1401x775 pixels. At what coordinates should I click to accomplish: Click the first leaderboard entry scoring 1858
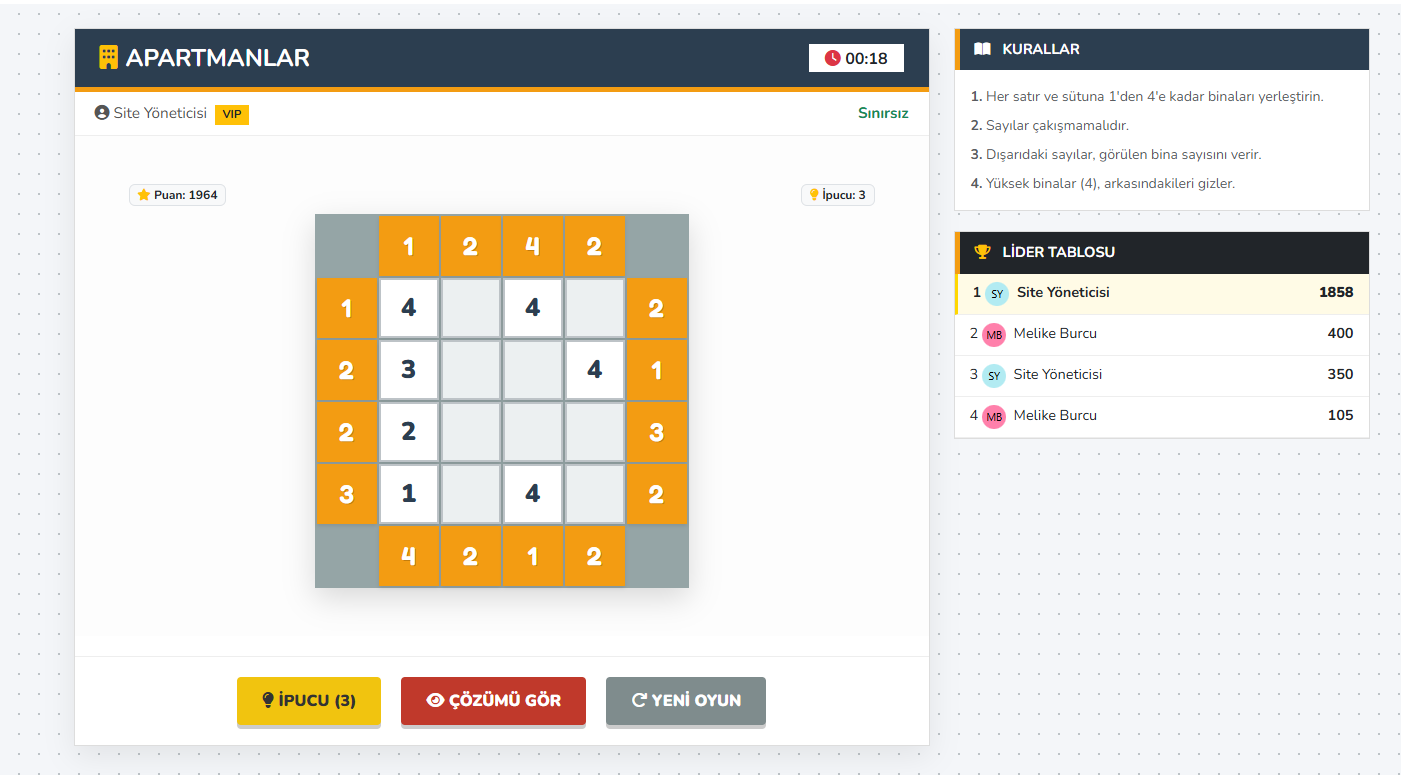[1162, 293]
